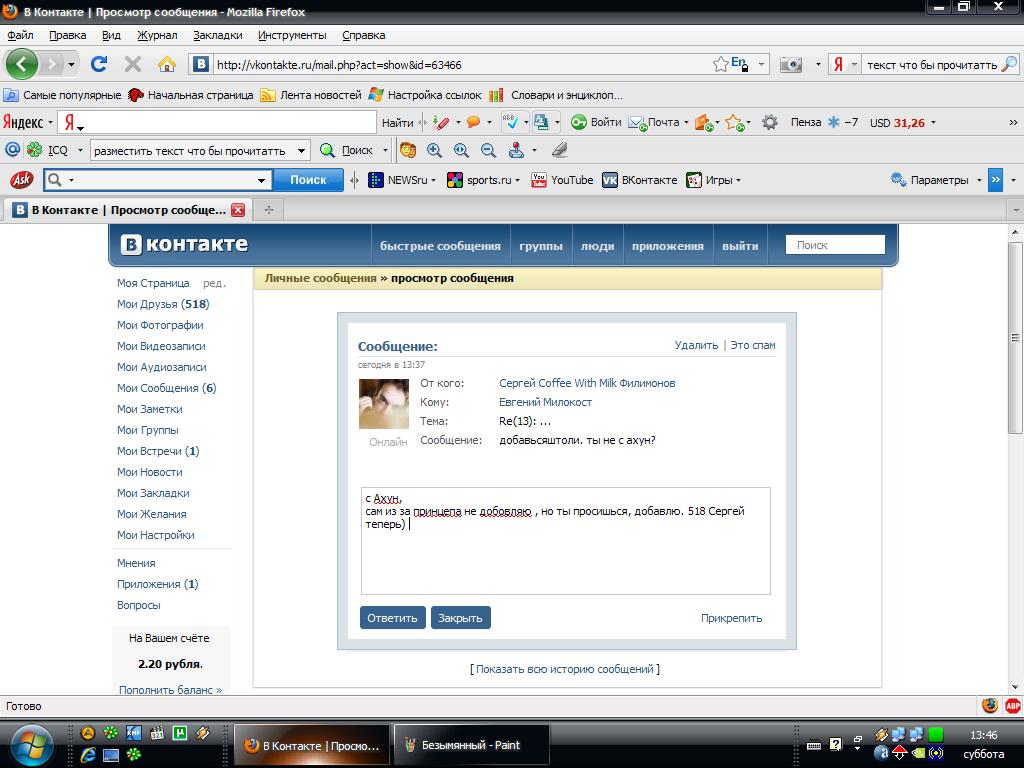Reload the page with the refresh icon

pyautogui.click(x=99, y=64)
